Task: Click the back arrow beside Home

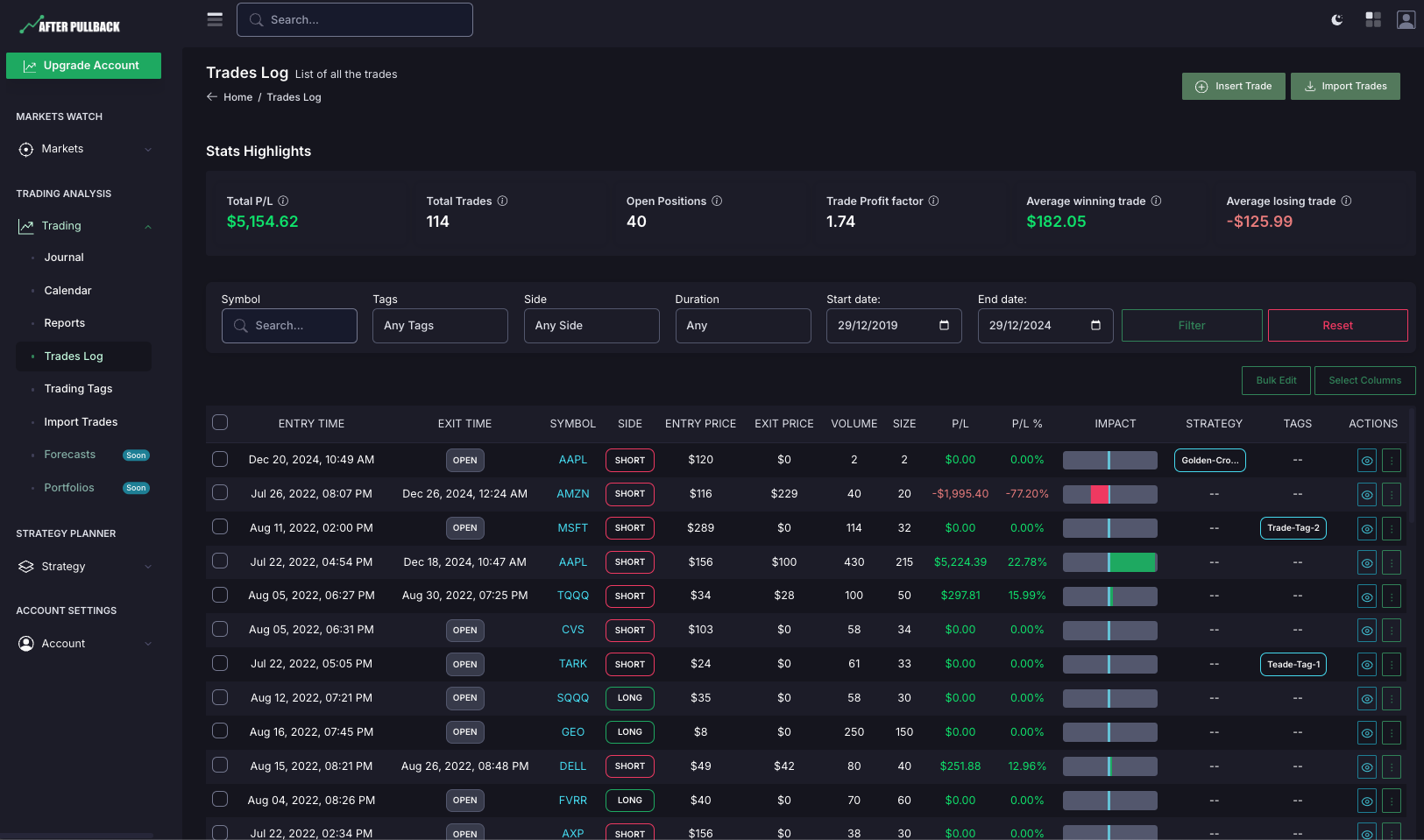Action: [212, 97]
